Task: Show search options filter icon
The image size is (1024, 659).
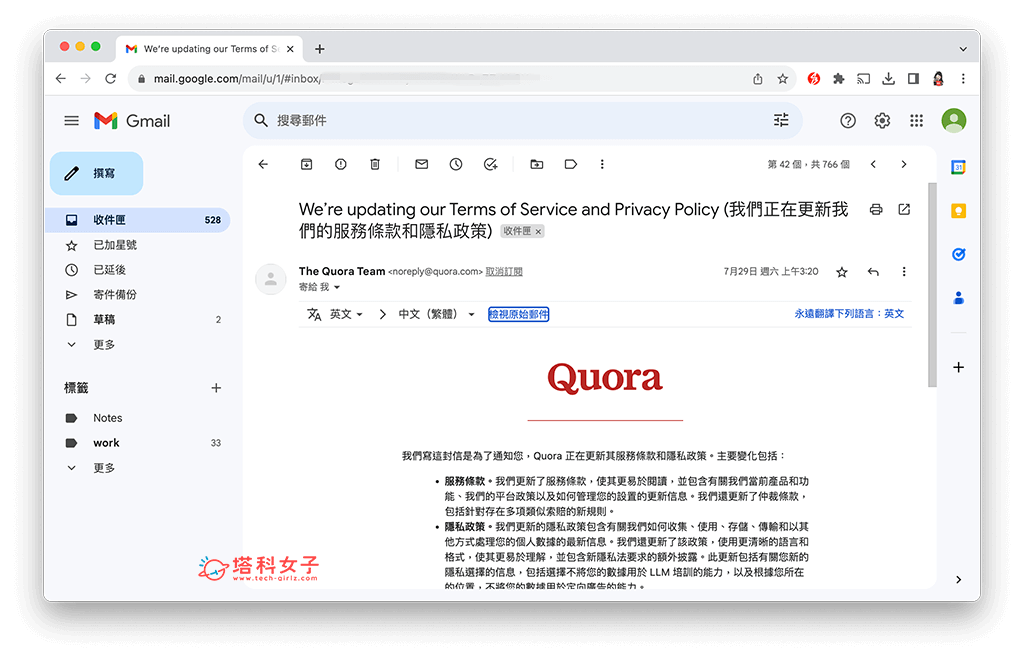Action: pos(781,120)
